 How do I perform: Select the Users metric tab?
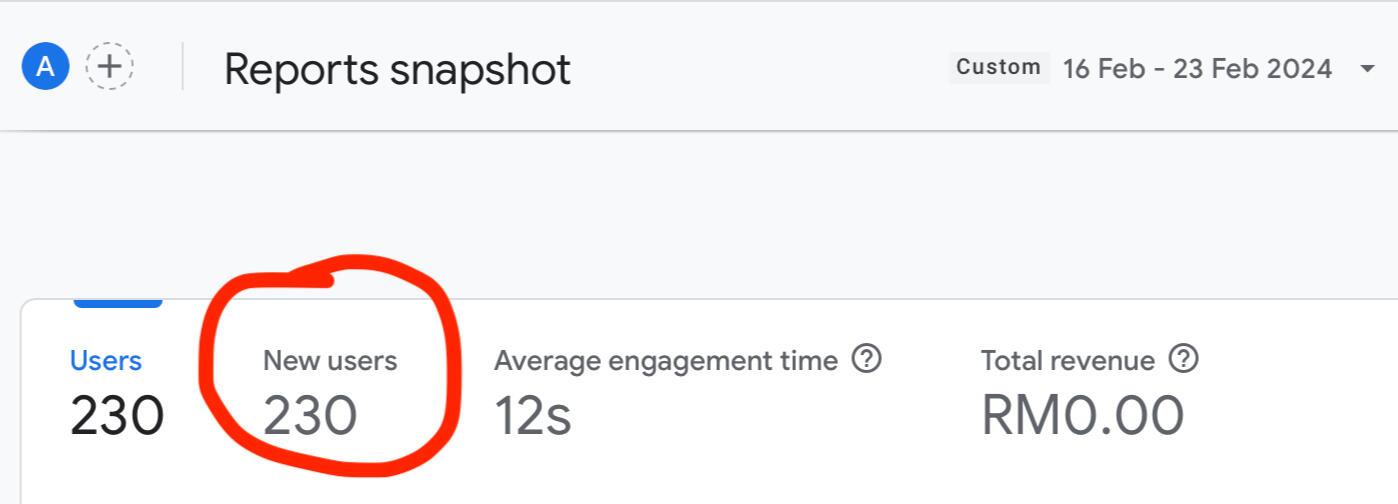pyautogui.click(x=106, y=361)
